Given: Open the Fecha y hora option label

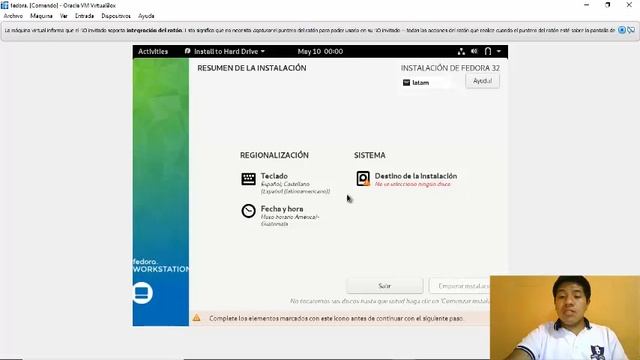Looking at the screenshot, I should 282,209.
